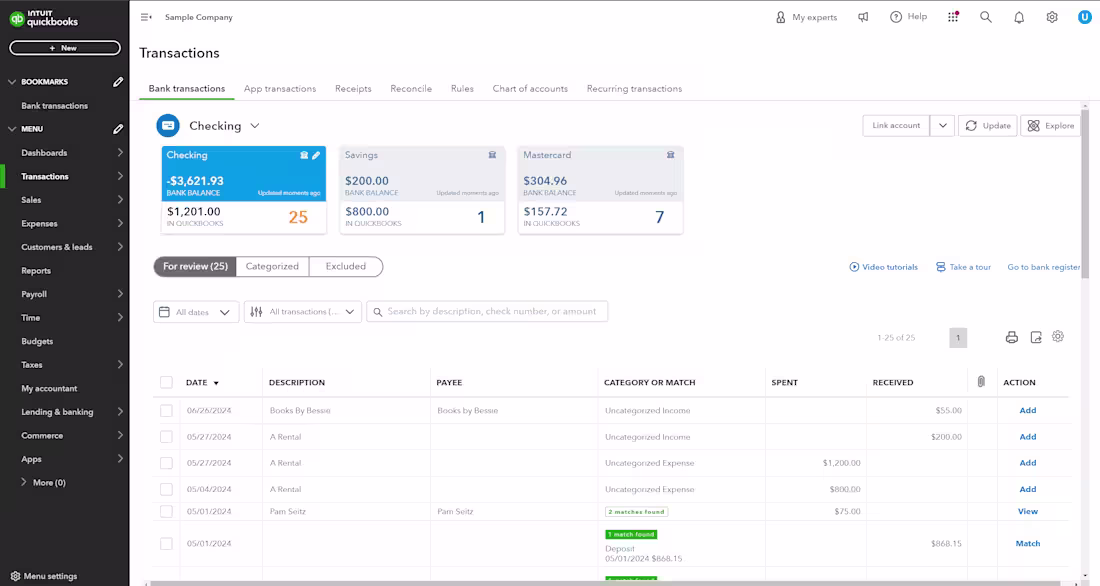Edit the MENU section with the pencil icon
This screenshot has width=1100, height=586.
pyautogui.click(x=118, y=129)
